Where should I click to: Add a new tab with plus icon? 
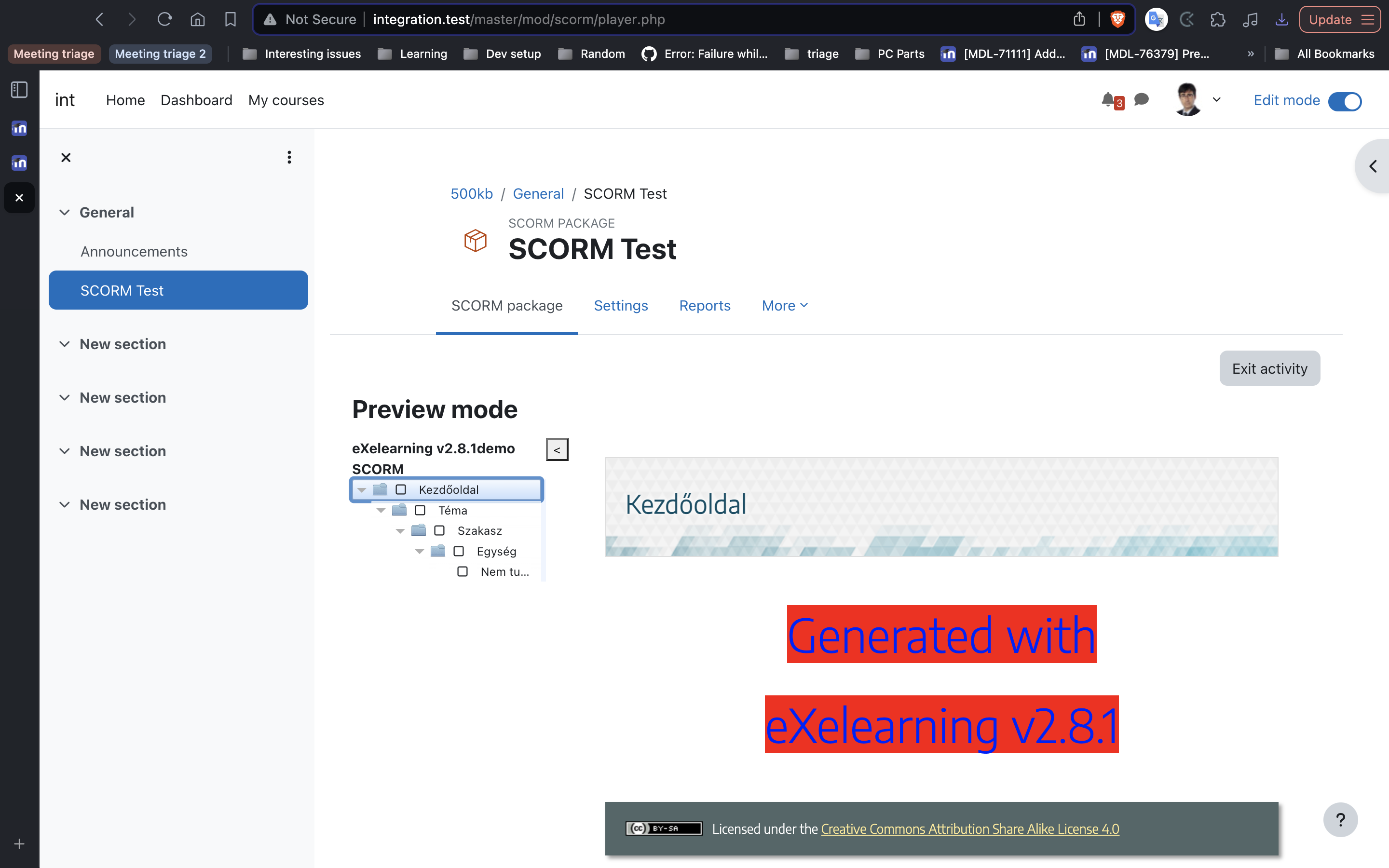(19, 844)
